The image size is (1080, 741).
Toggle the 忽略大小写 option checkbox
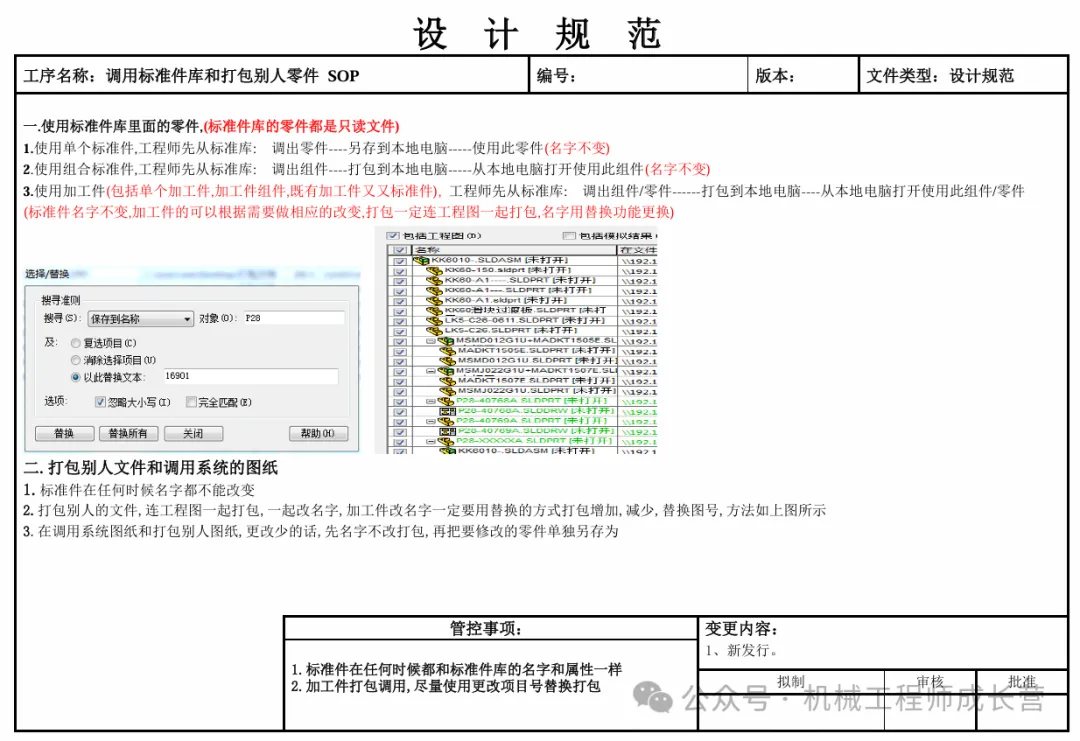click(101, 402)
